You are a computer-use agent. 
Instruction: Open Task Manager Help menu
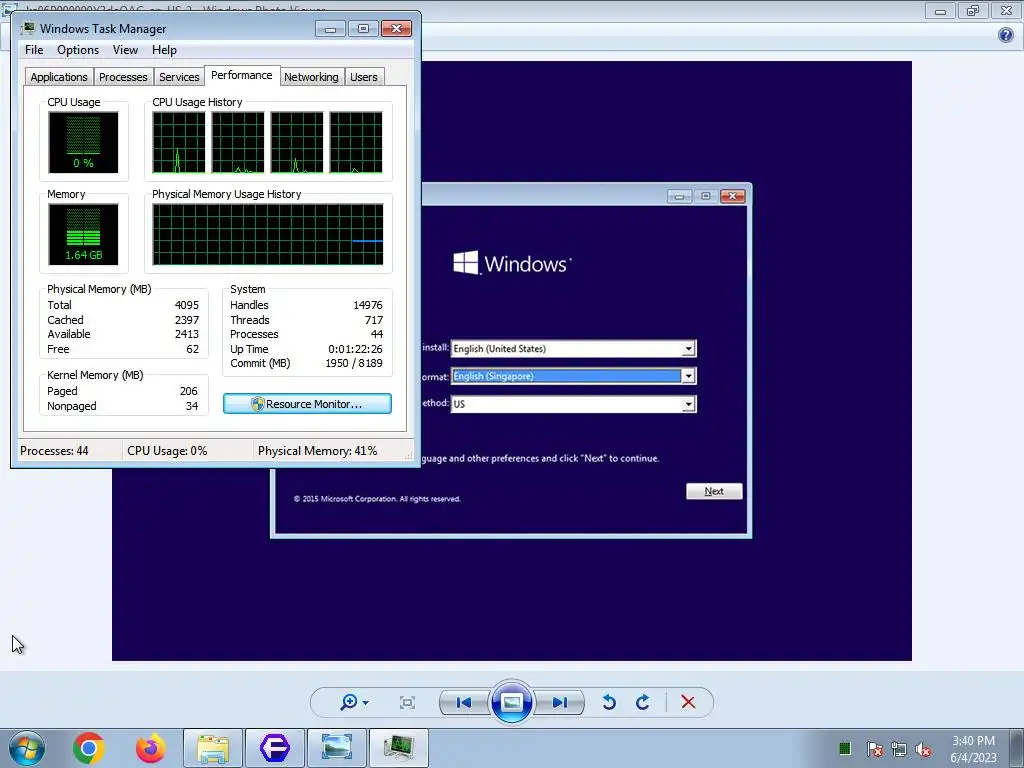coord(164,50)
